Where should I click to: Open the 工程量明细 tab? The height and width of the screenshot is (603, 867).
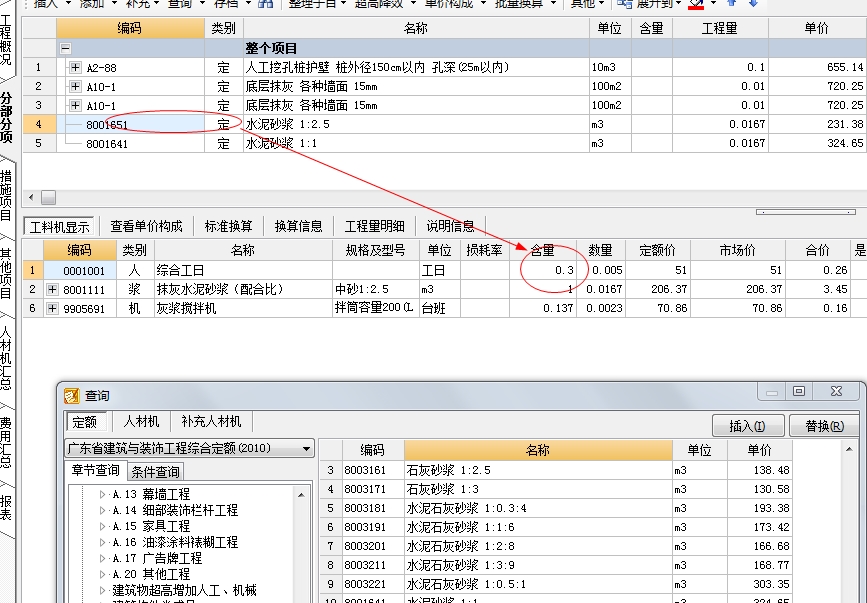coord(374,226)
